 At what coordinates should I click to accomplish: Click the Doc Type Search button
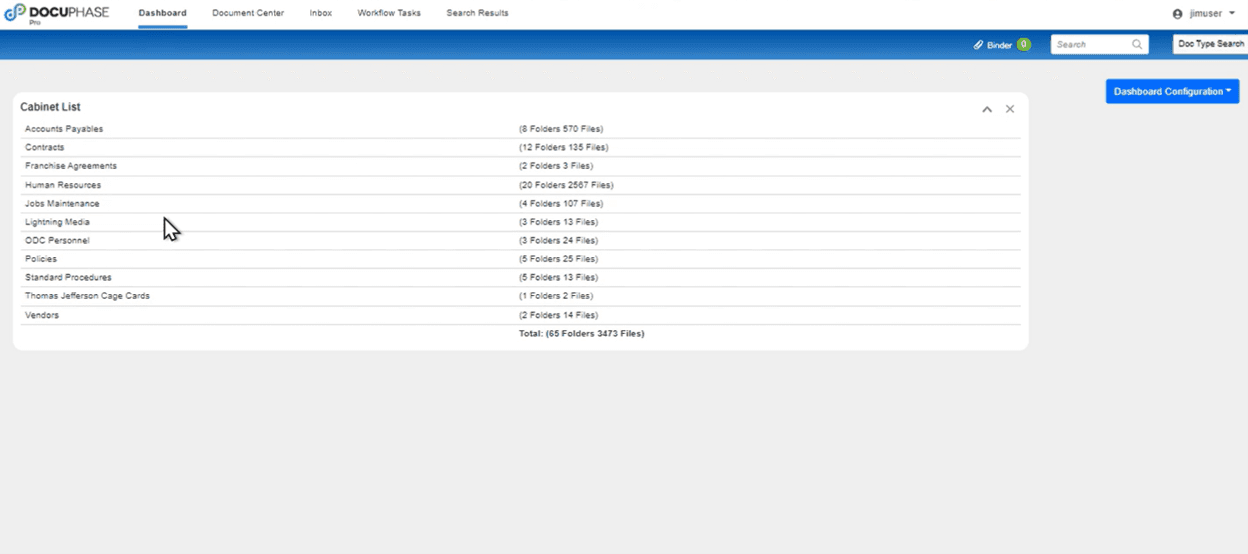pyautogui.click(x=1210, y=44)
